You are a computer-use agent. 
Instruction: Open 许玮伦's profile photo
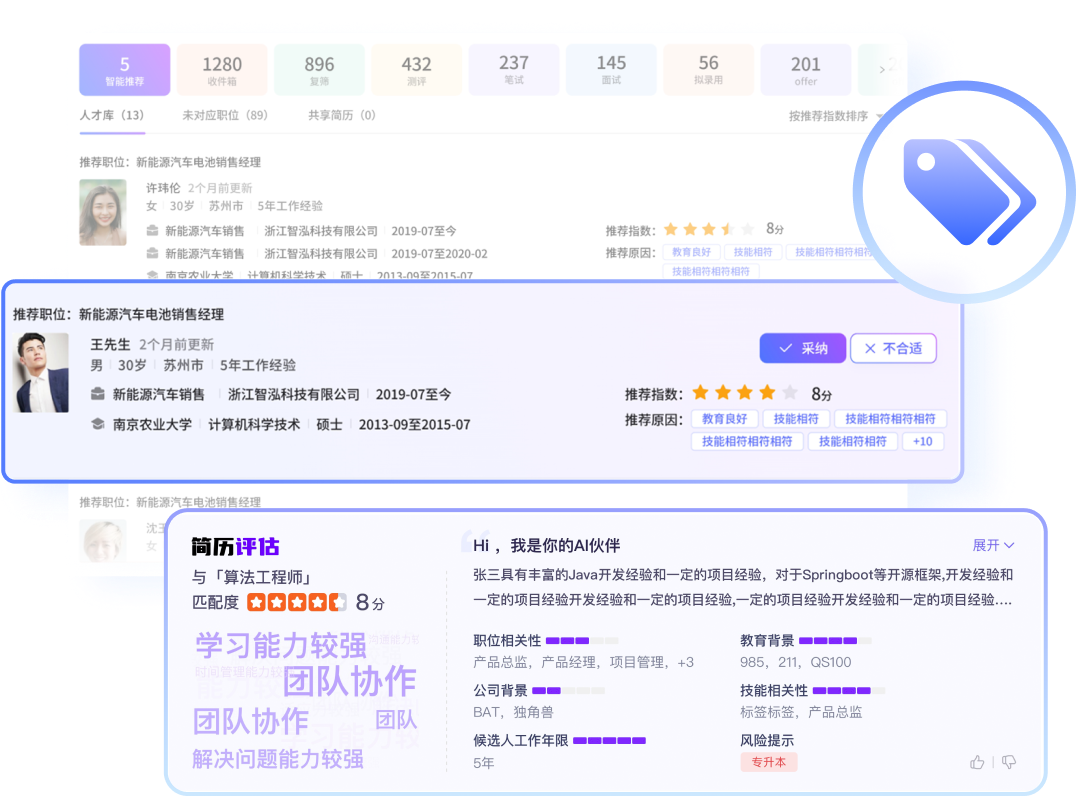point(103,212)
